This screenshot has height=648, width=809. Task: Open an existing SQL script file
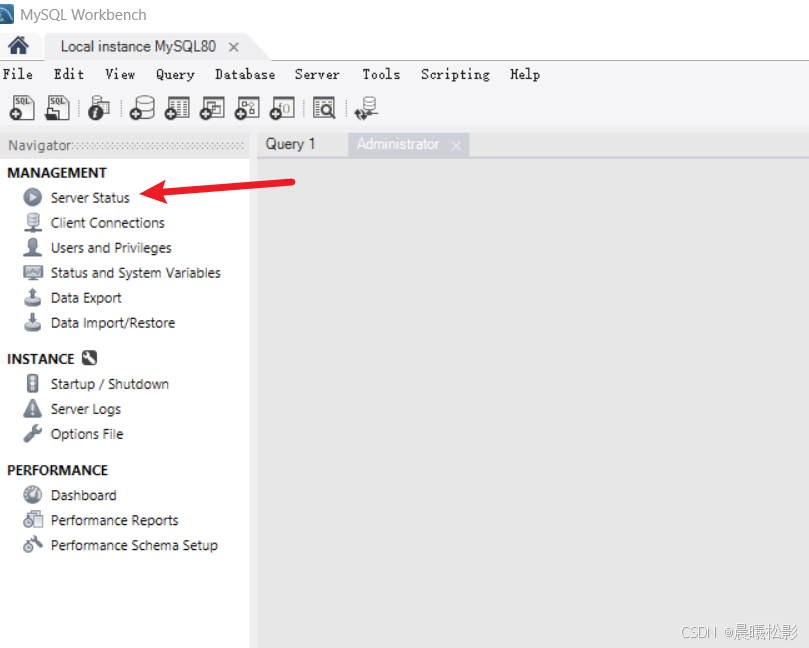click(x=57, y=107)
